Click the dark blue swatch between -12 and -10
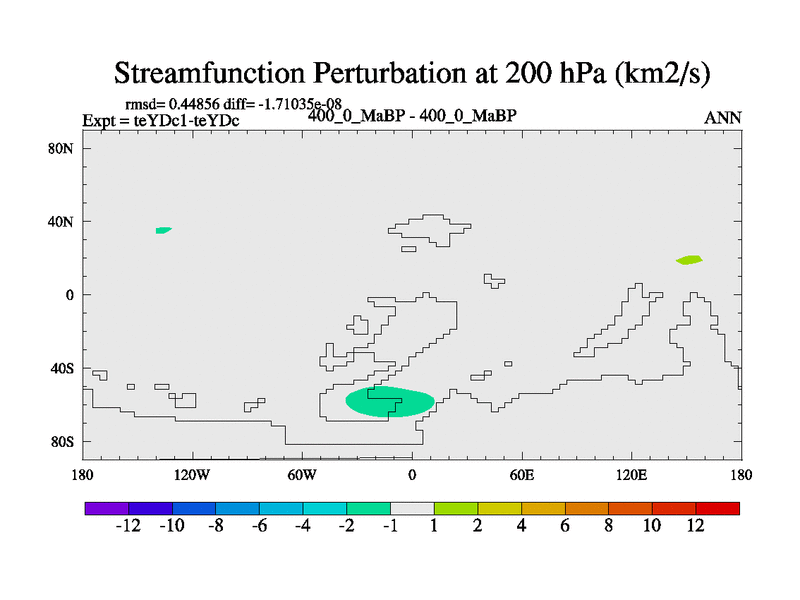Screen dimensions: 800x600 pos(150,508)
